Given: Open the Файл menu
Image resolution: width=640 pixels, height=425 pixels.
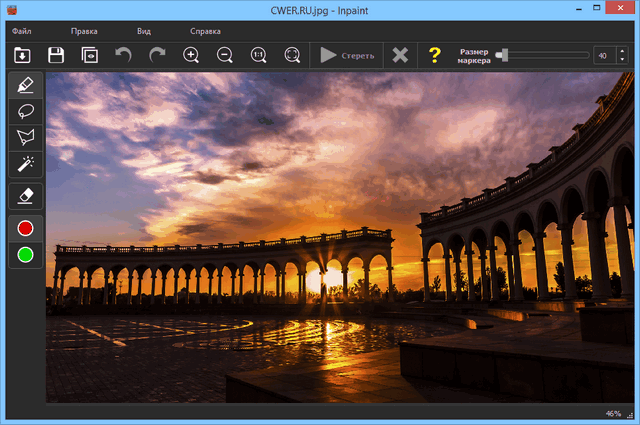Looking at the screenshot, I should click(22, 31).
